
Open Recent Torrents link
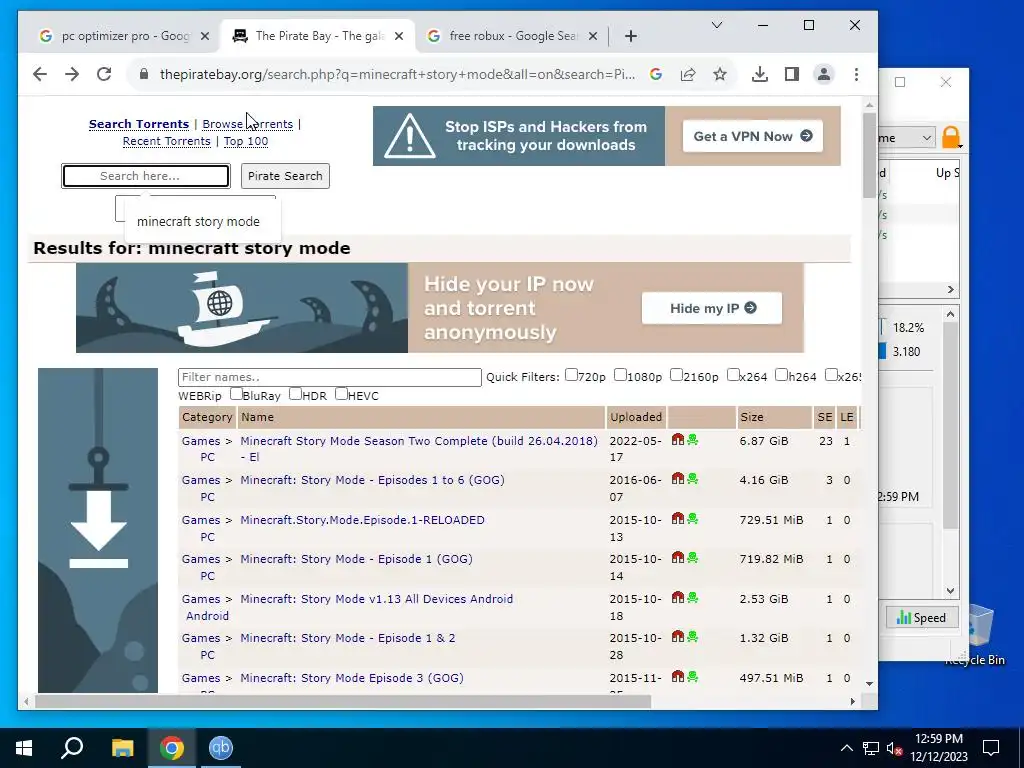coord(167,141)
